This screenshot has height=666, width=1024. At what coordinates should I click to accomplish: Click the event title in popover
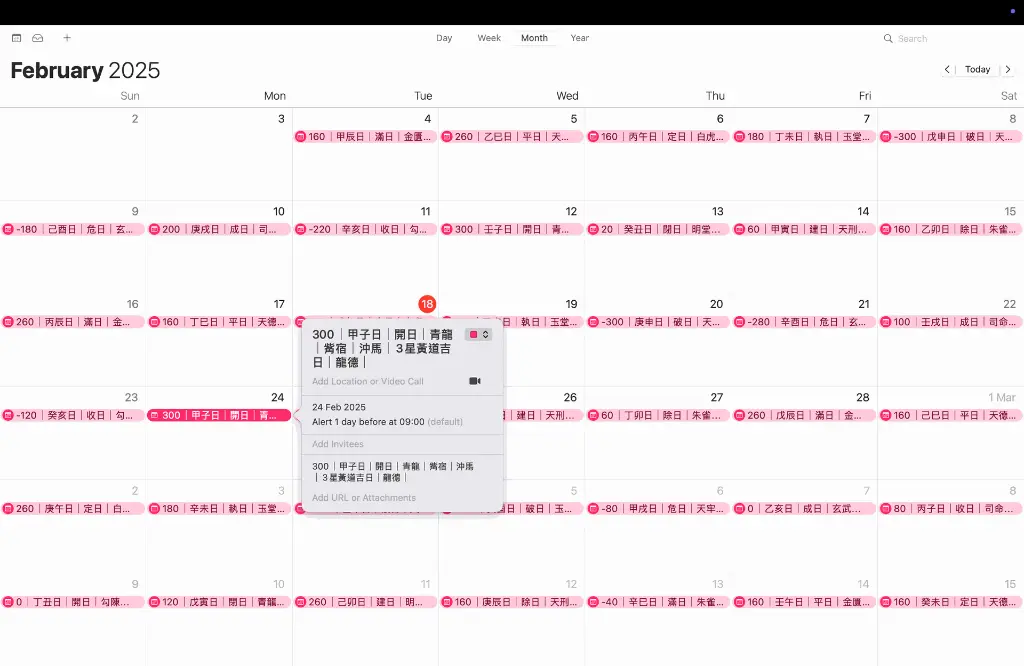click(x=383, y=348)
